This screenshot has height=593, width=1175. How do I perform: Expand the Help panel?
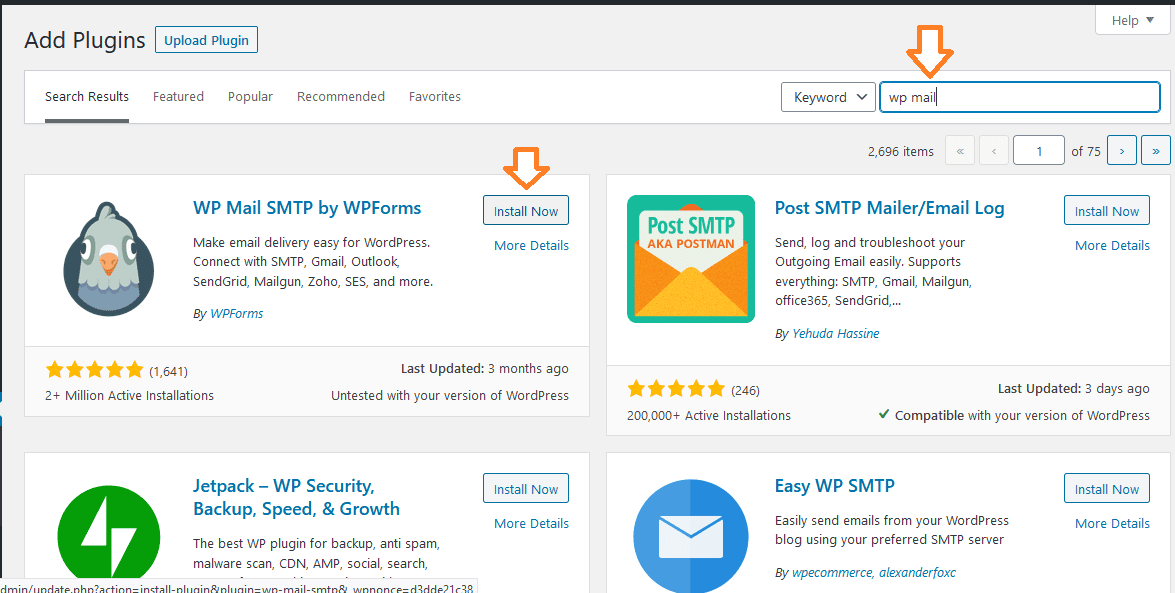1132,20
